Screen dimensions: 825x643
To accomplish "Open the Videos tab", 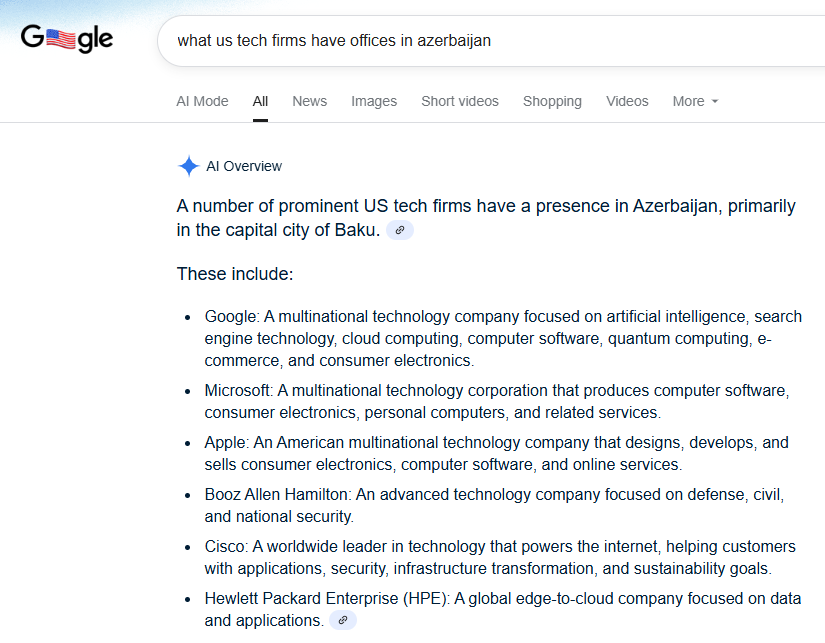I will (627, 101).
